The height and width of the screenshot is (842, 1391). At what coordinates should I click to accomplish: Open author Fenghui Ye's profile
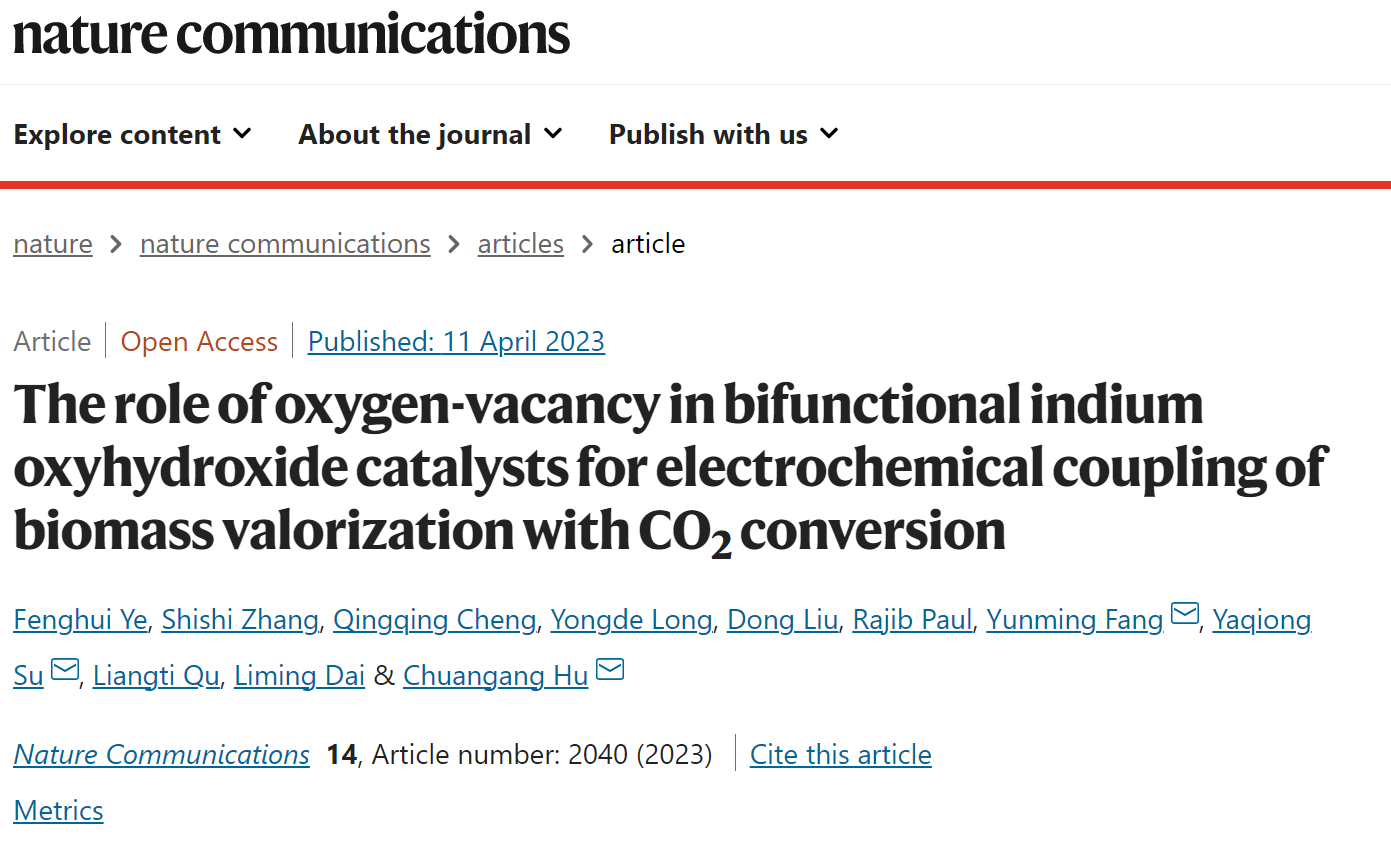(80, 620)
